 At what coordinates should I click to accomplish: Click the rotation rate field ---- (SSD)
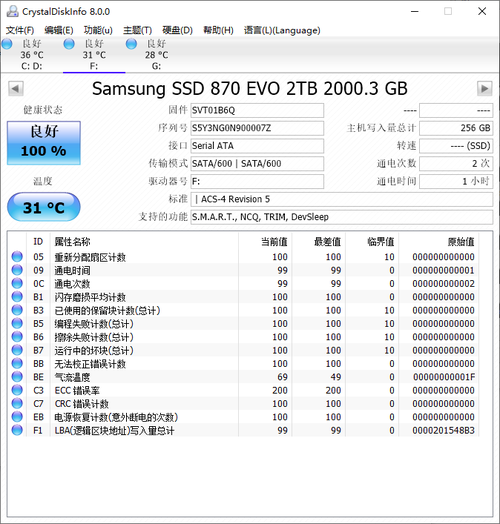pos(456,146)
